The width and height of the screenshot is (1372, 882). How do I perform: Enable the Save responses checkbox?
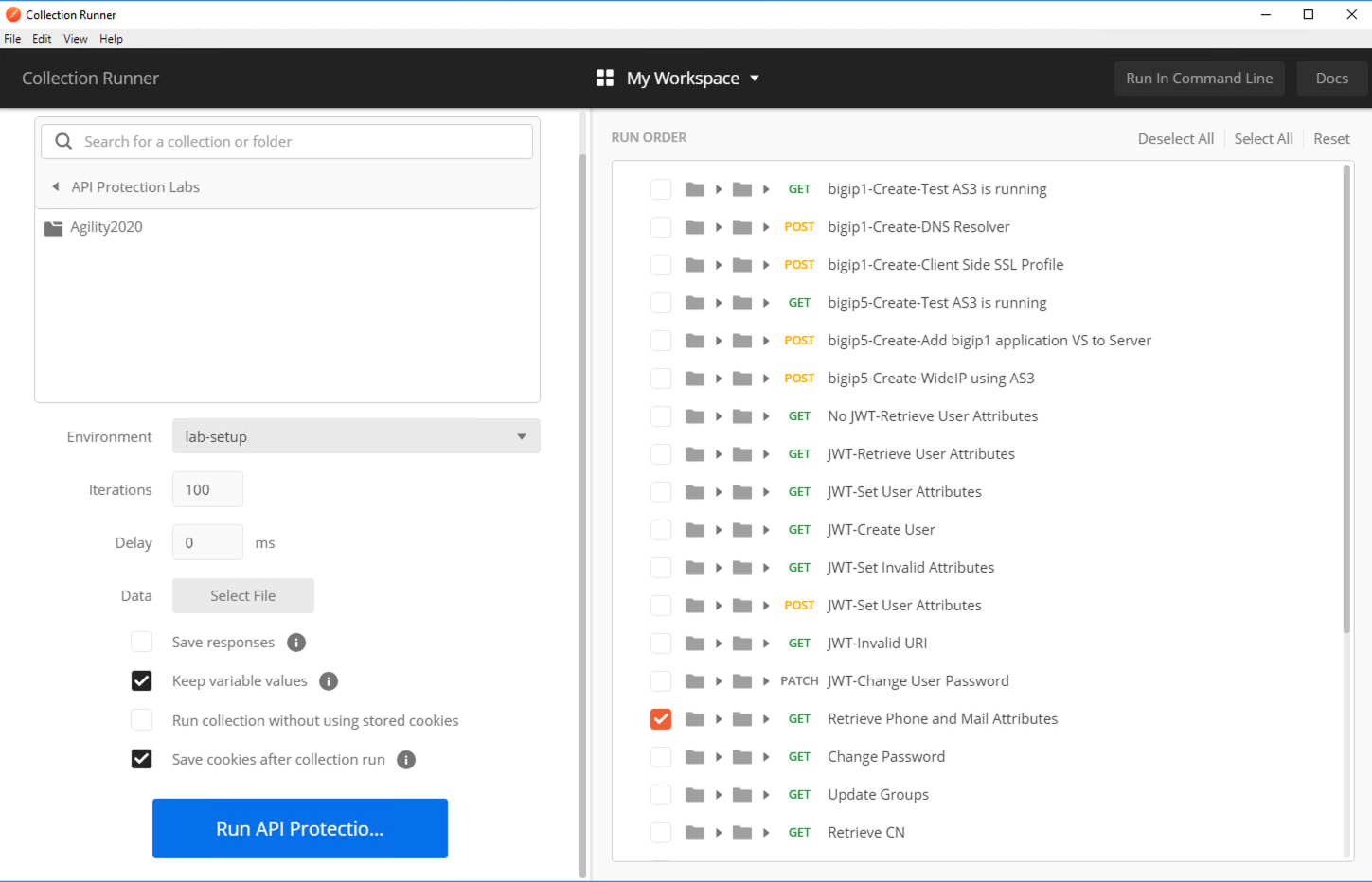[142, 642]
